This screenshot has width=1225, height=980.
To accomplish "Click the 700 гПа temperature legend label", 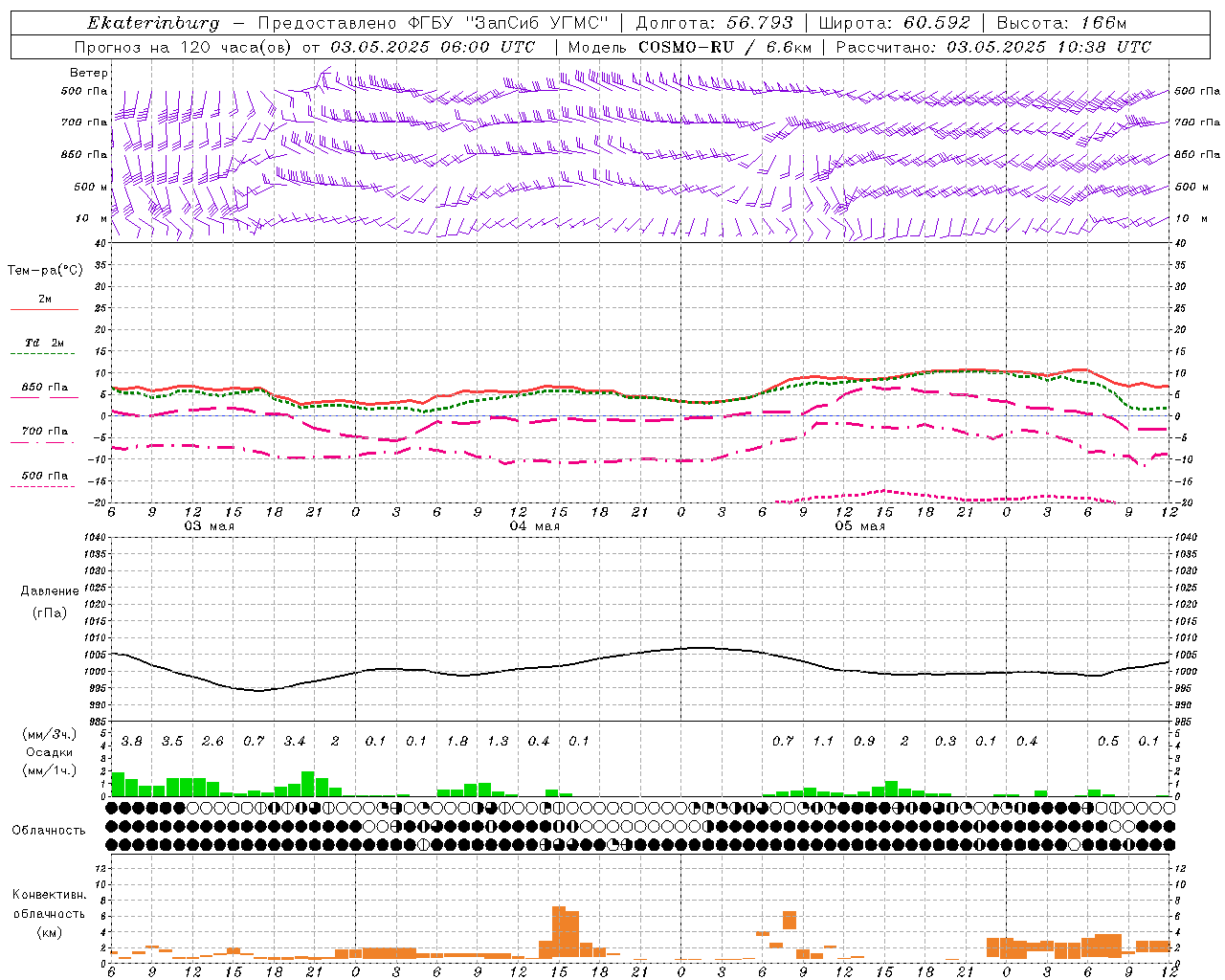I will pyautogui.click(x=45, y=431).
